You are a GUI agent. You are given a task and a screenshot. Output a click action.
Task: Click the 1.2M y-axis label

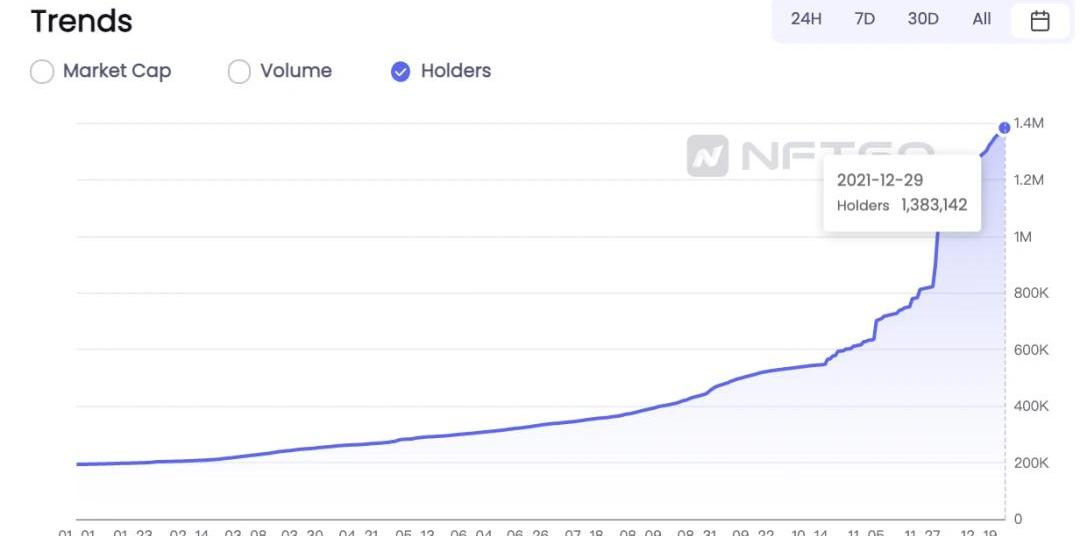1029,180
